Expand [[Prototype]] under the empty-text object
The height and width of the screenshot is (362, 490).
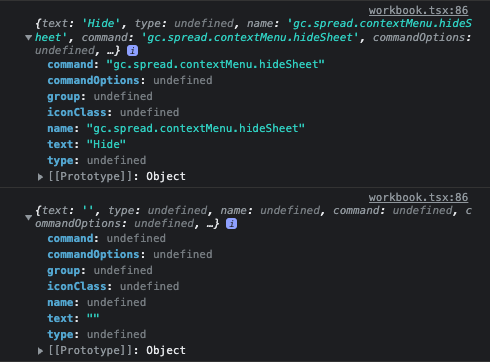[x=40, y=351]
